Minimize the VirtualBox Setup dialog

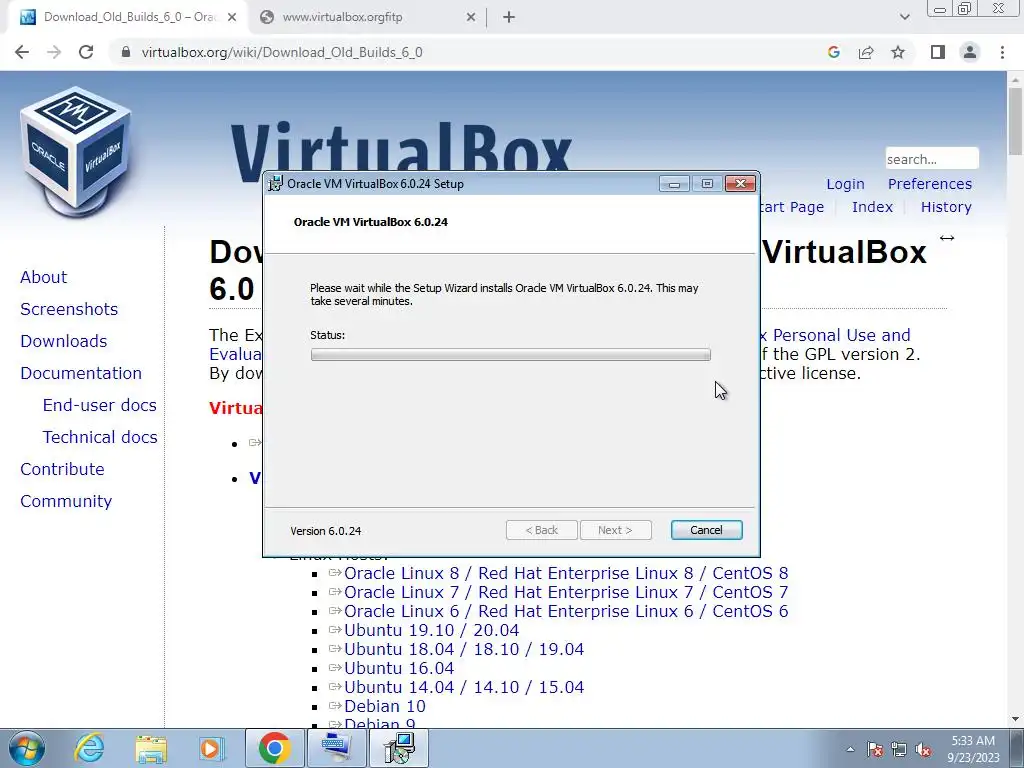tap(674, 184)
